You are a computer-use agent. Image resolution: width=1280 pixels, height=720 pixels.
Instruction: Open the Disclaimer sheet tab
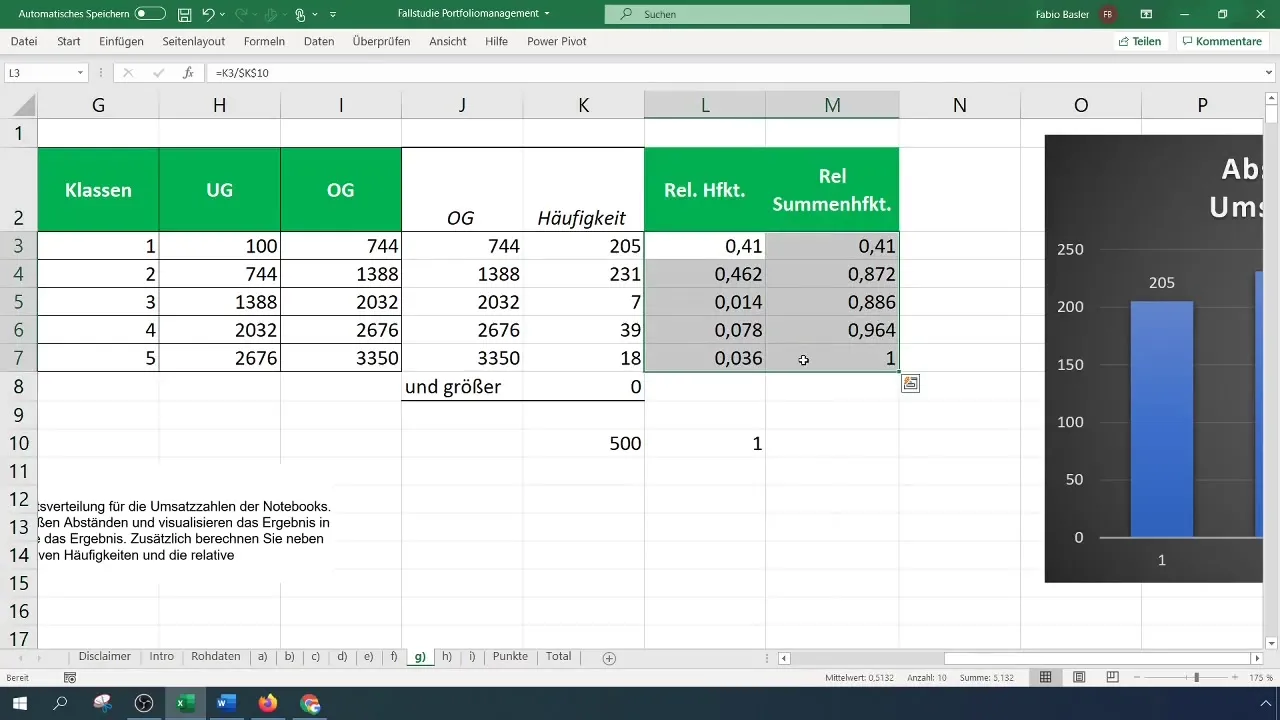(105, 657)
